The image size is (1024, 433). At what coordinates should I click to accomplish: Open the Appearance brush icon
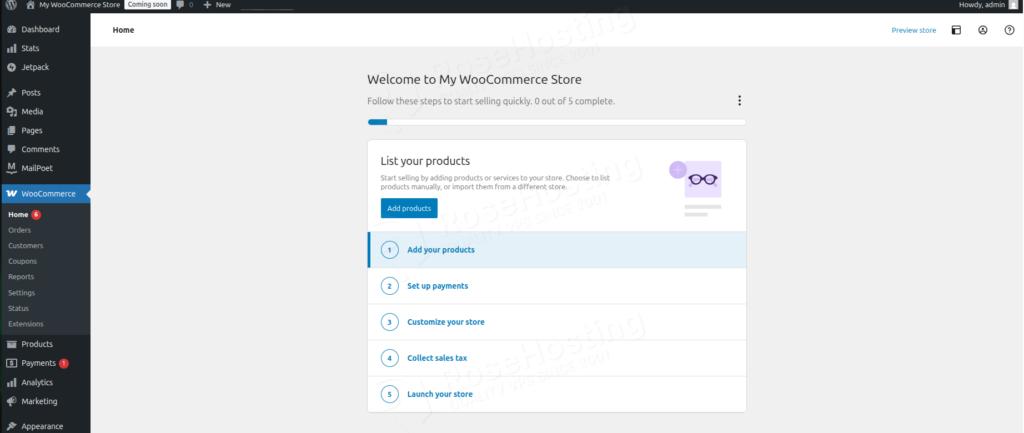pos(11,426)
